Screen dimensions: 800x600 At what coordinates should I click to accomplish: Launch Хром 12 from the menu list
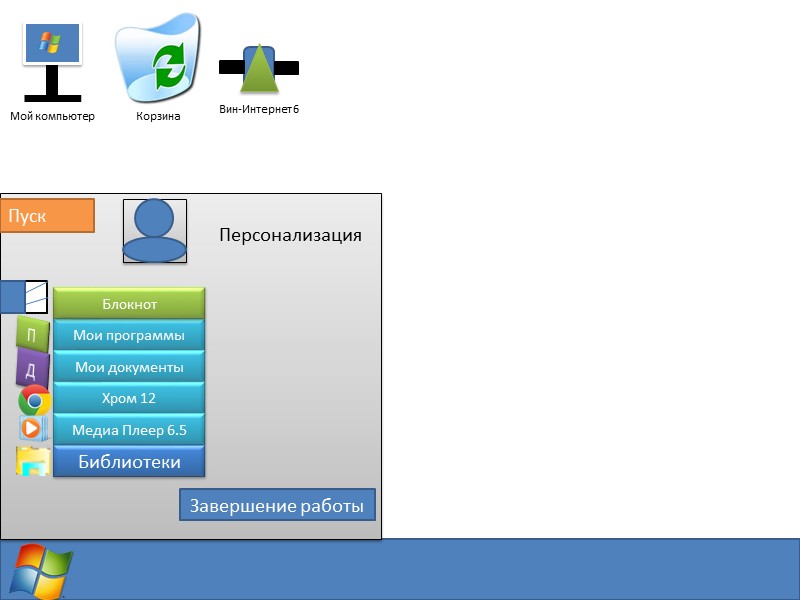pos(129,398)
